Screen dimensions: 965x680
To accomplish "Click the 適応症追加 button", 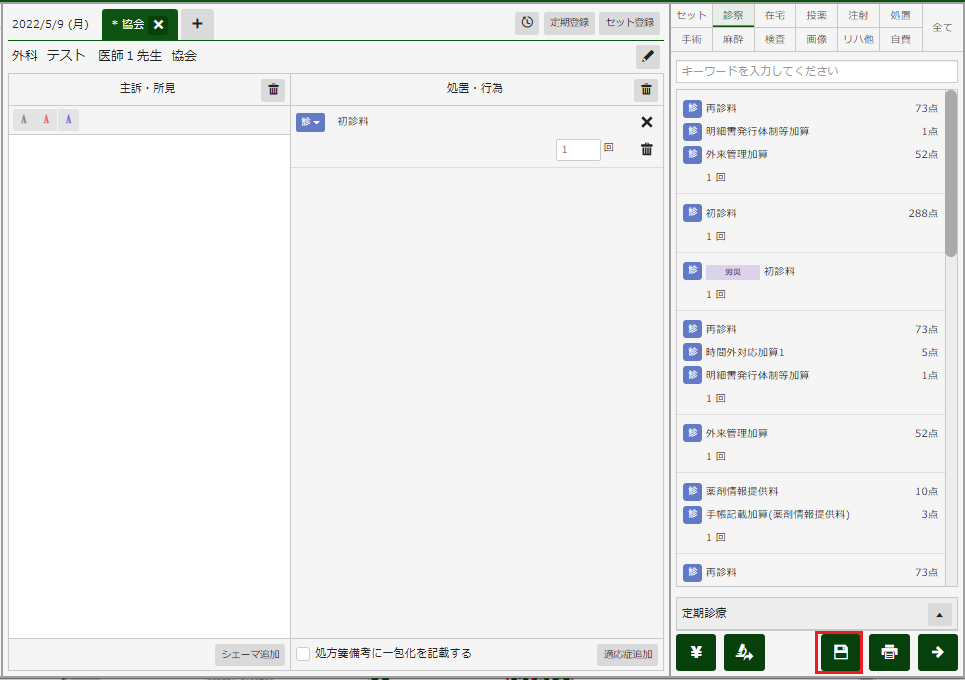I will point(627,654).
